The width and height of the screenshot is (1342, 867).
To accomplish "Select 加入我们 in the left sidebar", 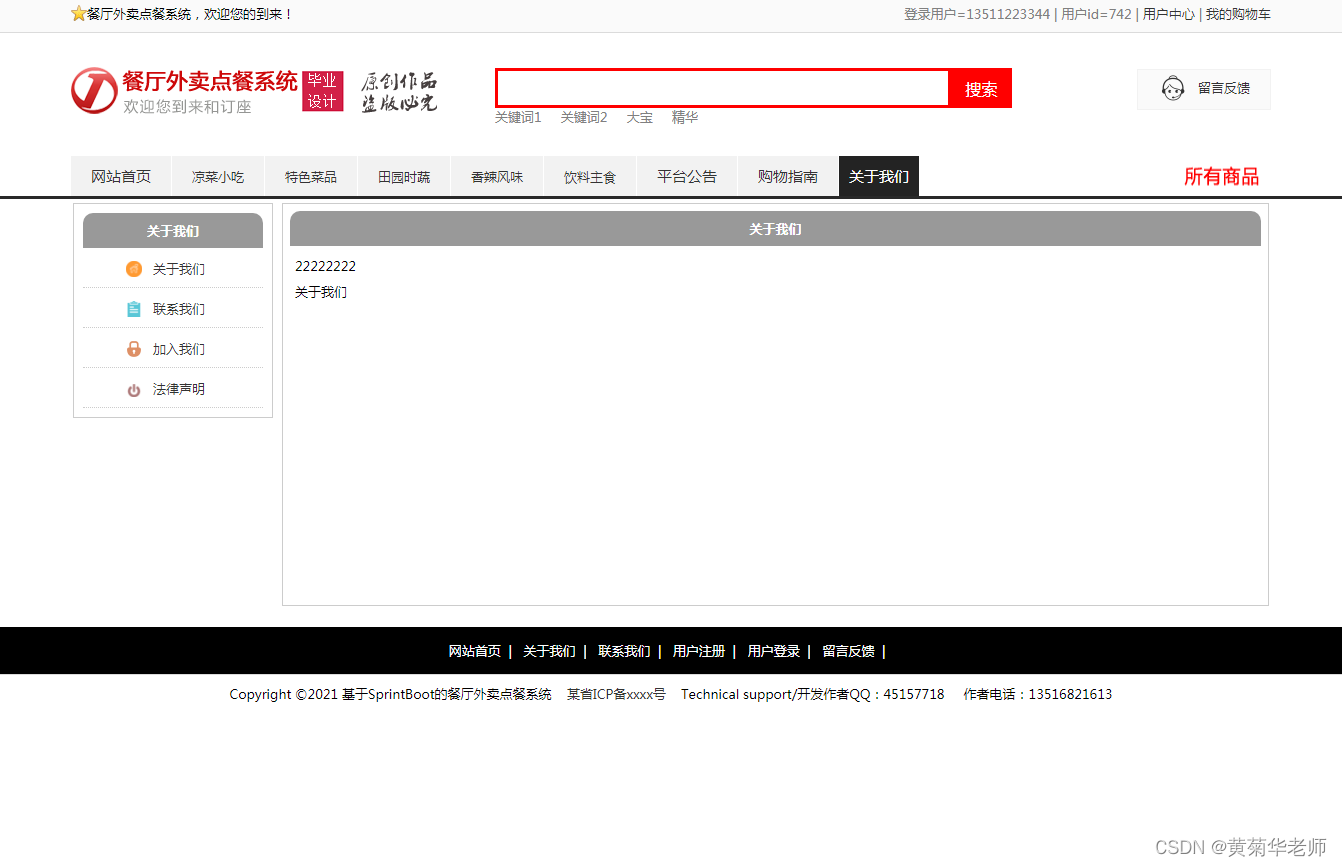I will [179, 349].
